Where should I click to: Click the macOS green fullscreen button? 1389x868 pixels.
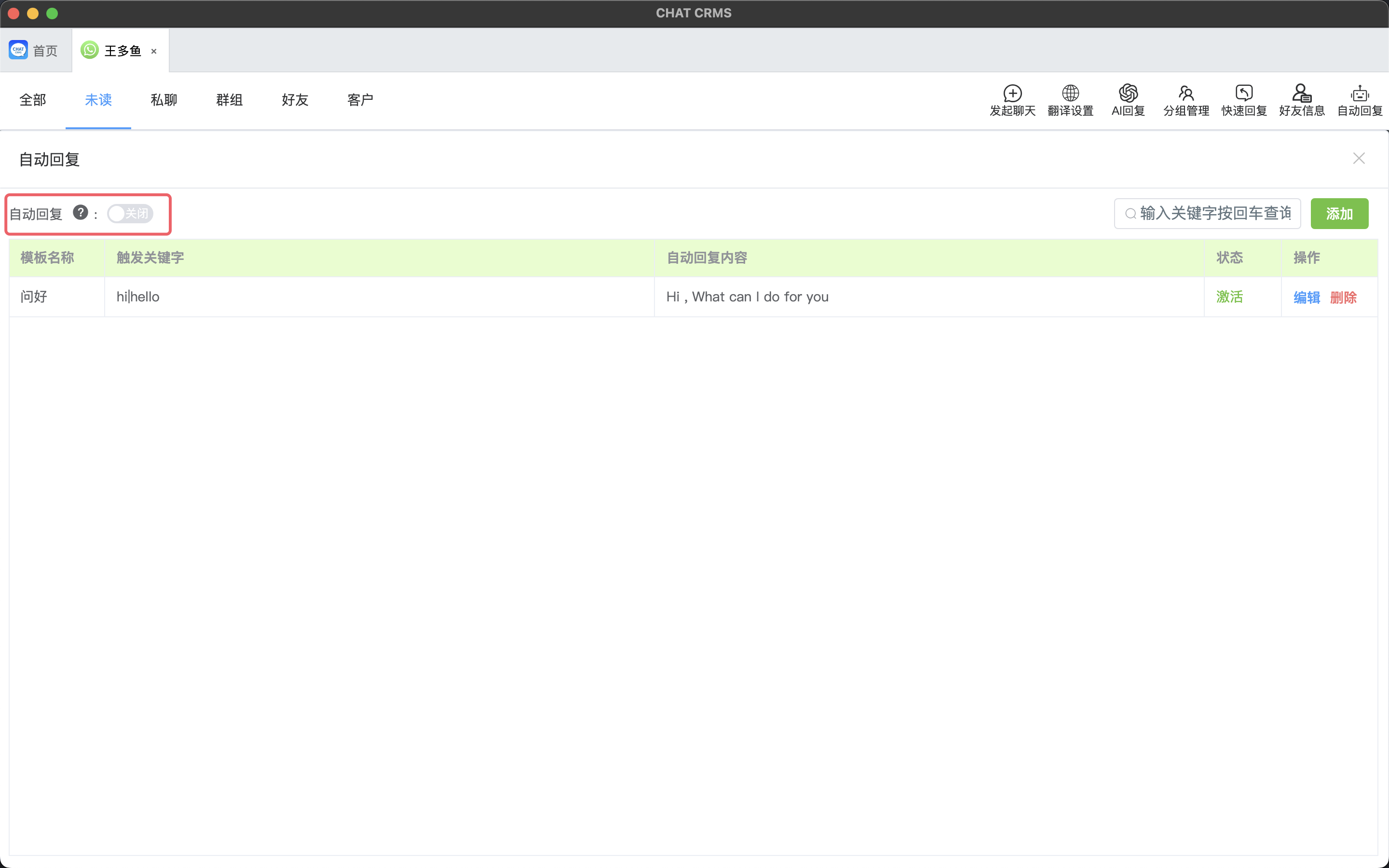52,13
